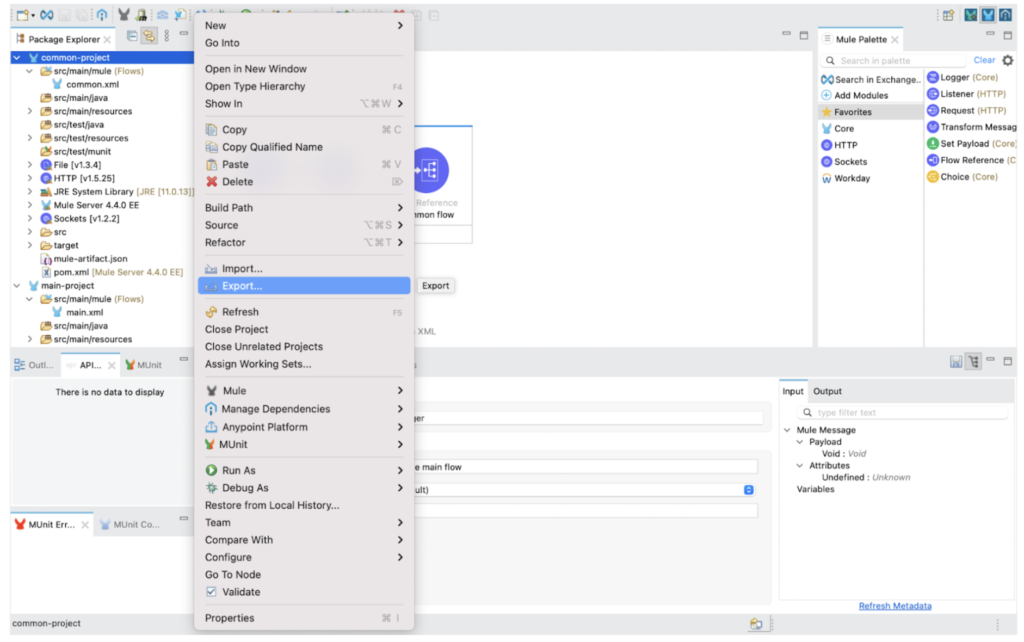Open the blue dropdown in properties form

(748, 490)
